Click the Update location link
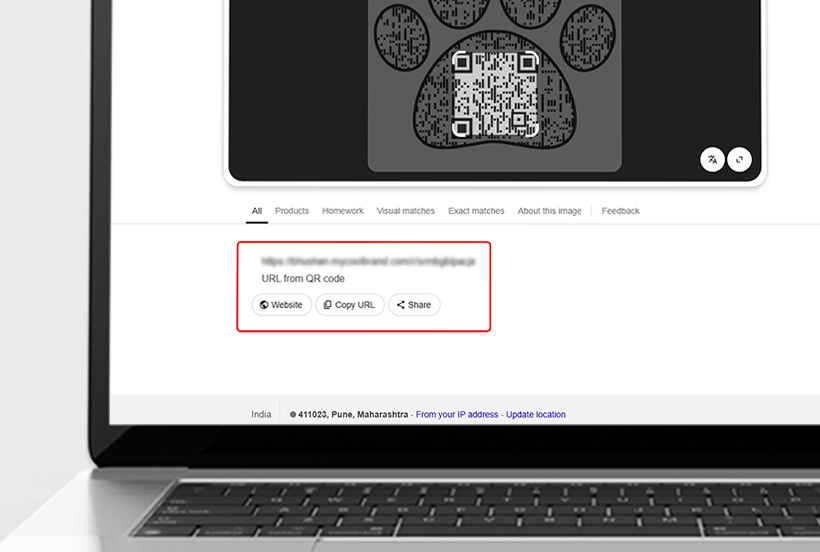This screenshot has width=820, height=552. pyautogui.click(x=536, y=414)
